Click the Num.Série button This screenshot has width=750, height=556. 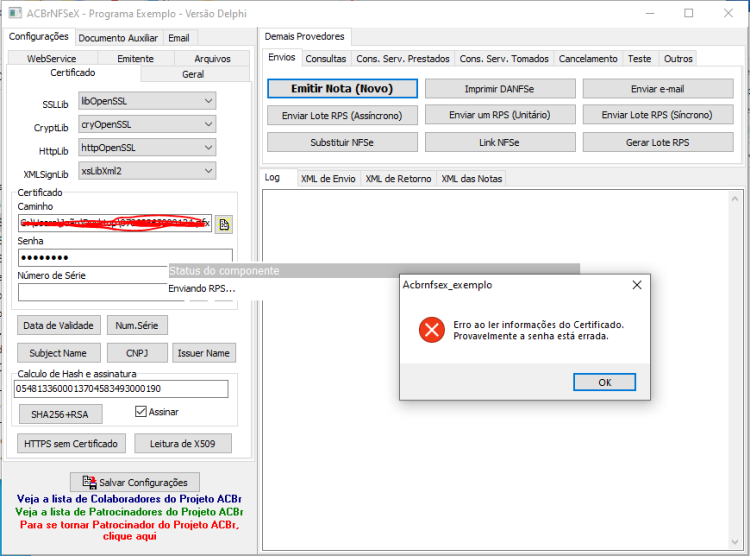point(137,325)
